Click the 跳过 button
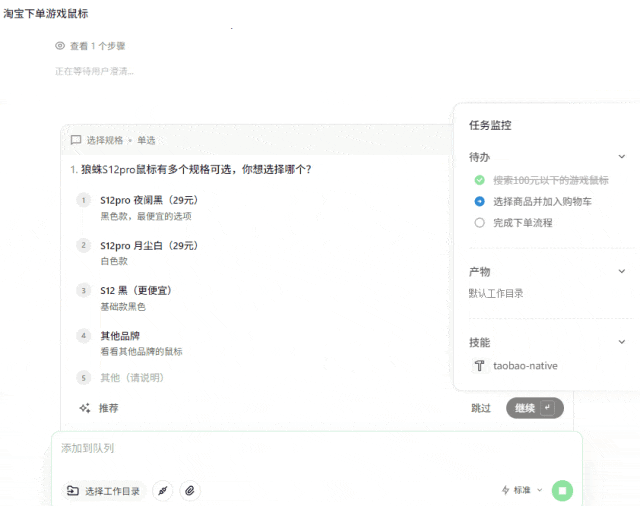 481,408
